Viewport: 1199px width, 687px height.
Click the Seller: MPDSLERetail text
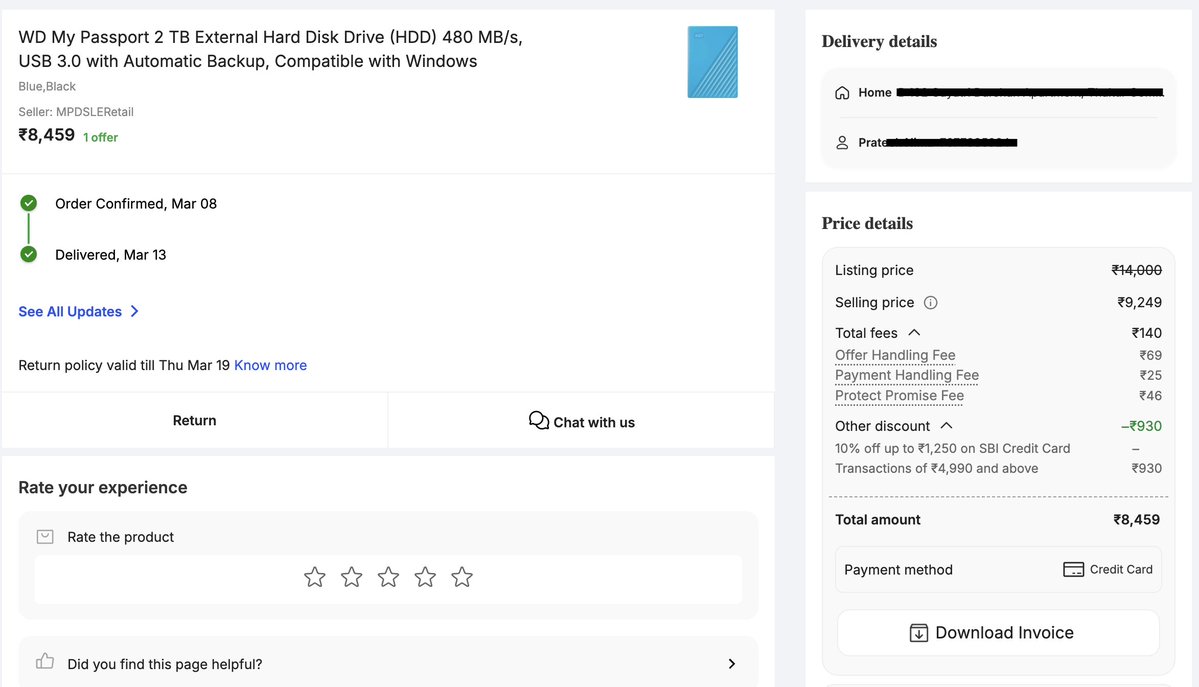76,112
